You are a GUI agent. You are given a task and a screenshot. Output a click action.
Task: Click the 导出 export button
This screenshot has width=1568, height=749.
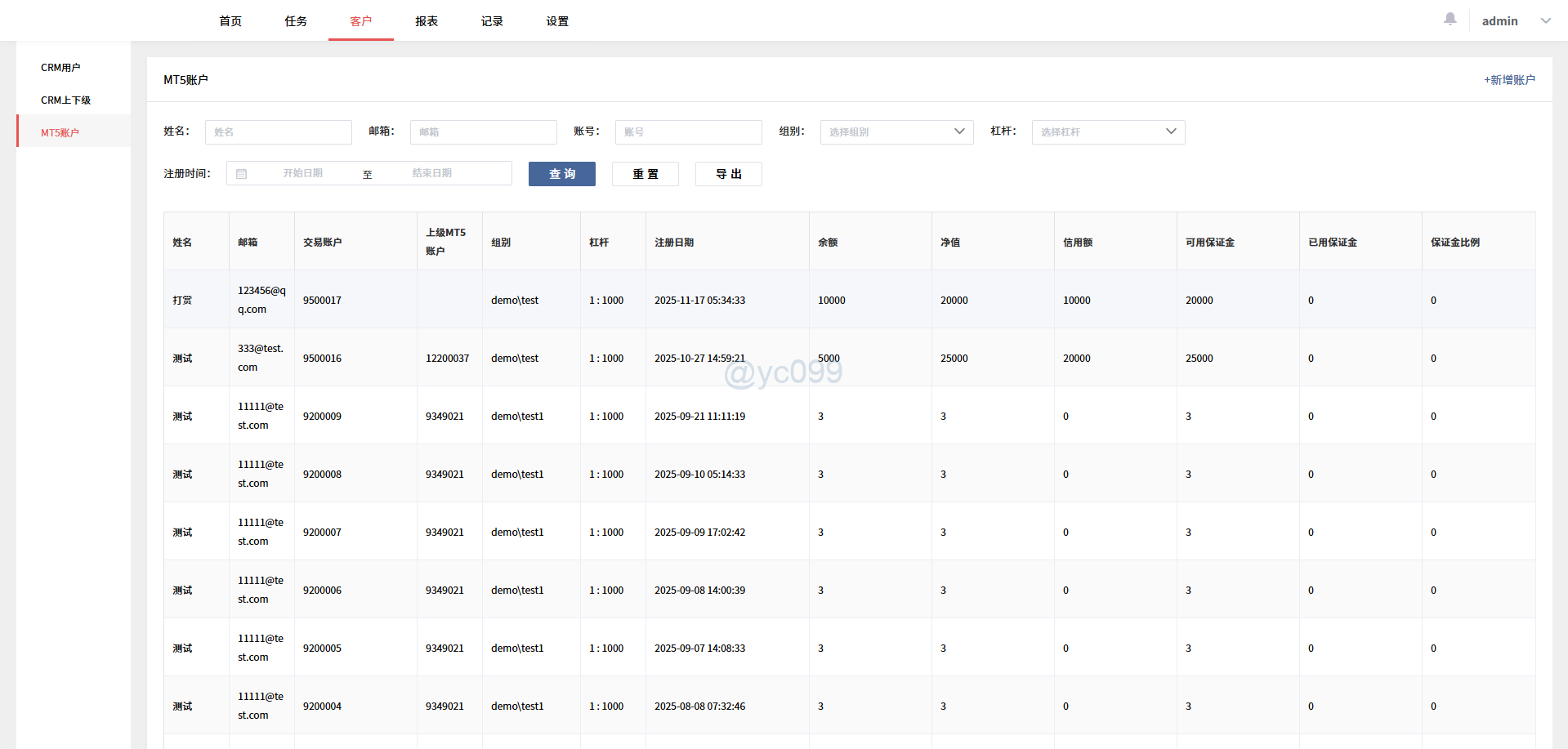point(727,173)
